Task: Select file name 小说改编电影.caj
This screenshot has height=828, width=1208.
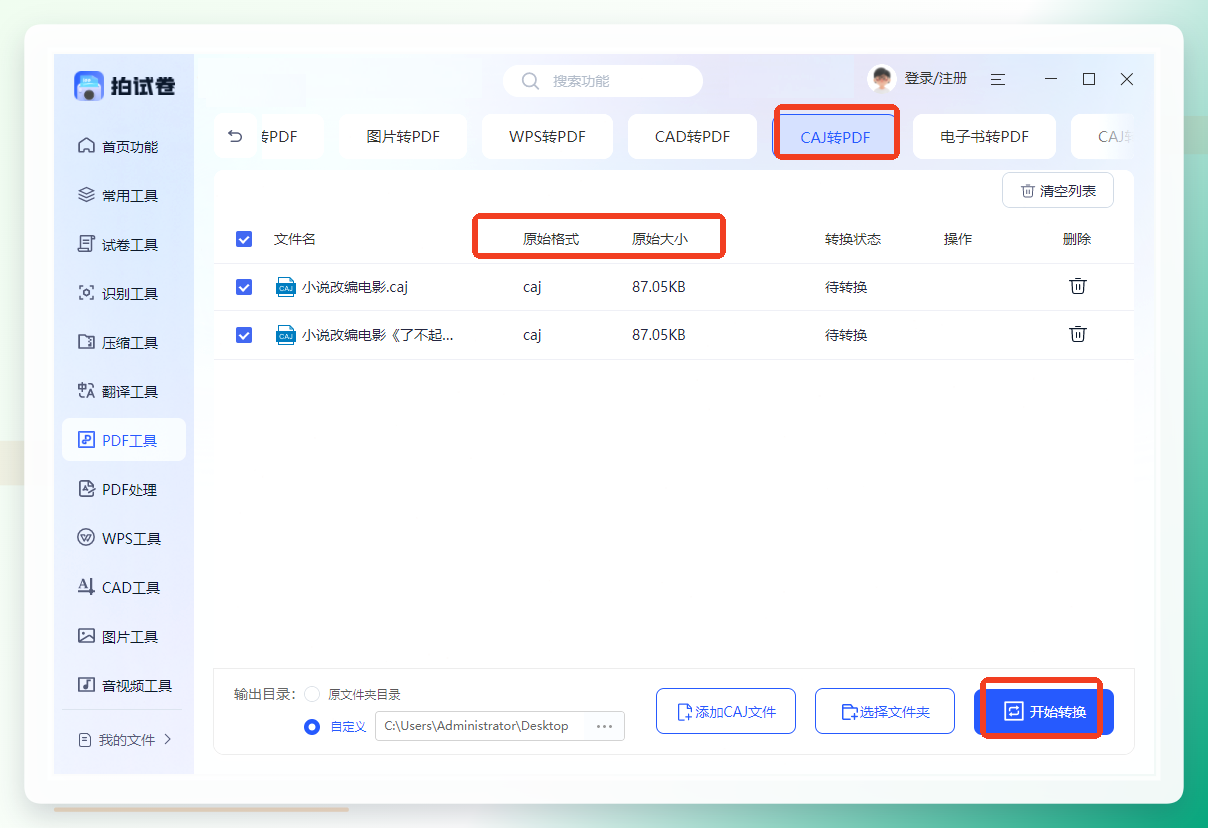Action: click(x=355, y=287)
